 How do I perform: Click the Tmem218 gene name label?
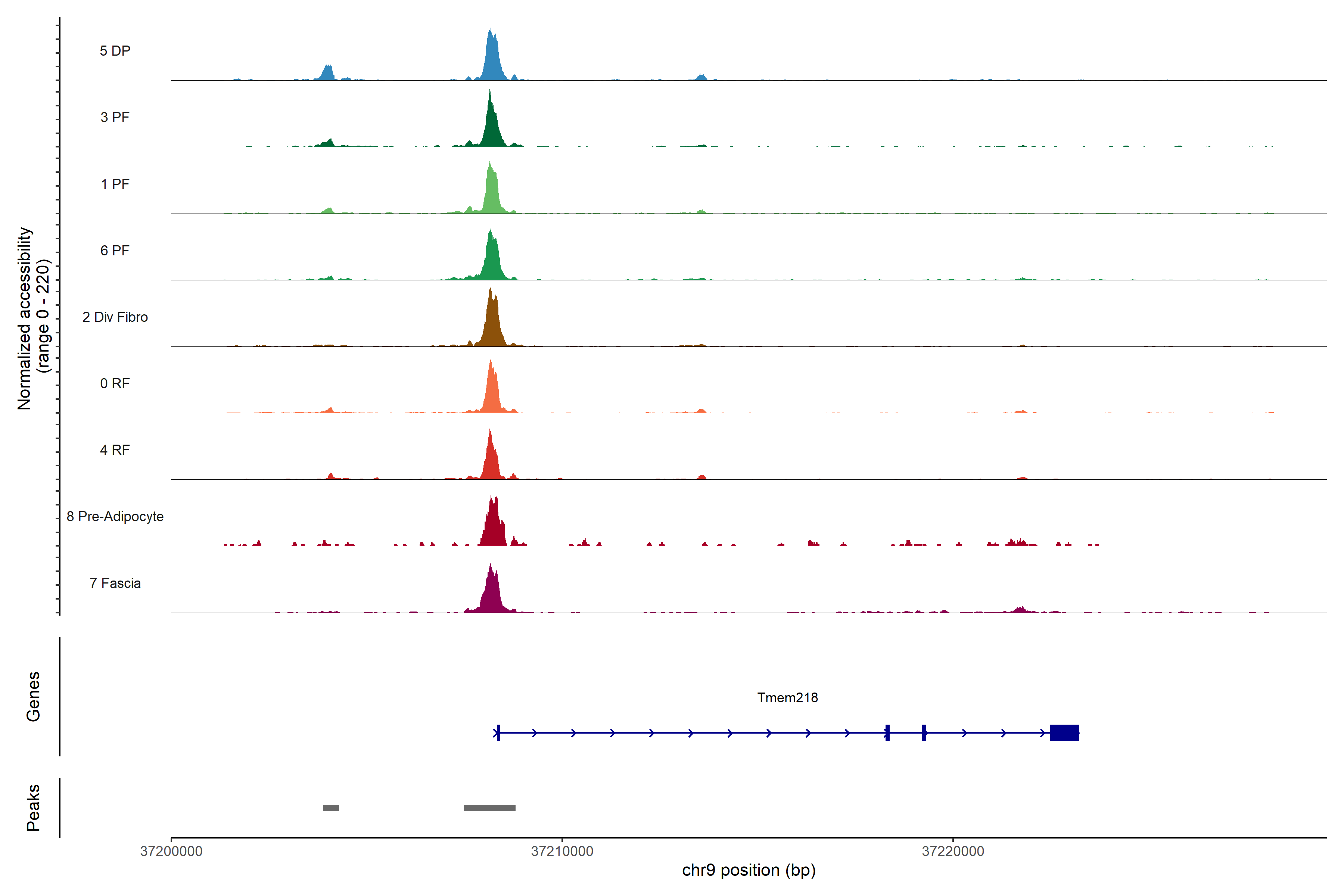tap(787, 698)
